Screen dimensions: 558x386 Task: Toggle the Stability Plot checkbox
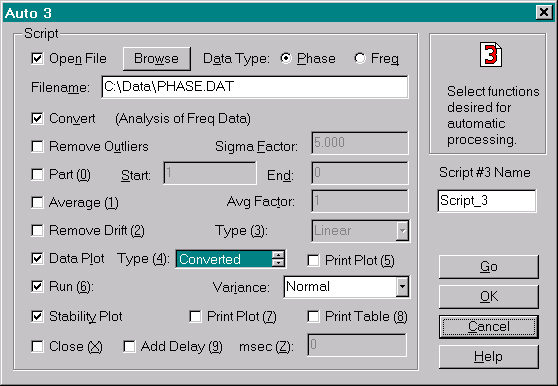click(x=37, y=316)
